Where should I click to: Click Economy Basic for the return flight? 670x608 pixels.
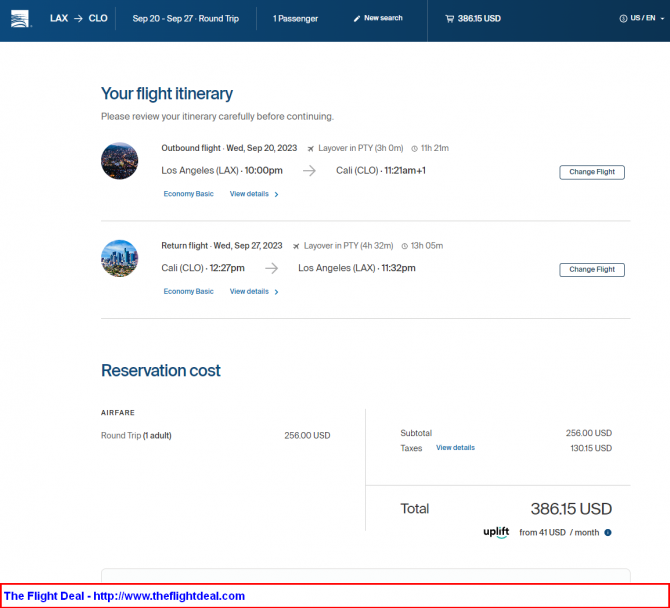(188, 291)
